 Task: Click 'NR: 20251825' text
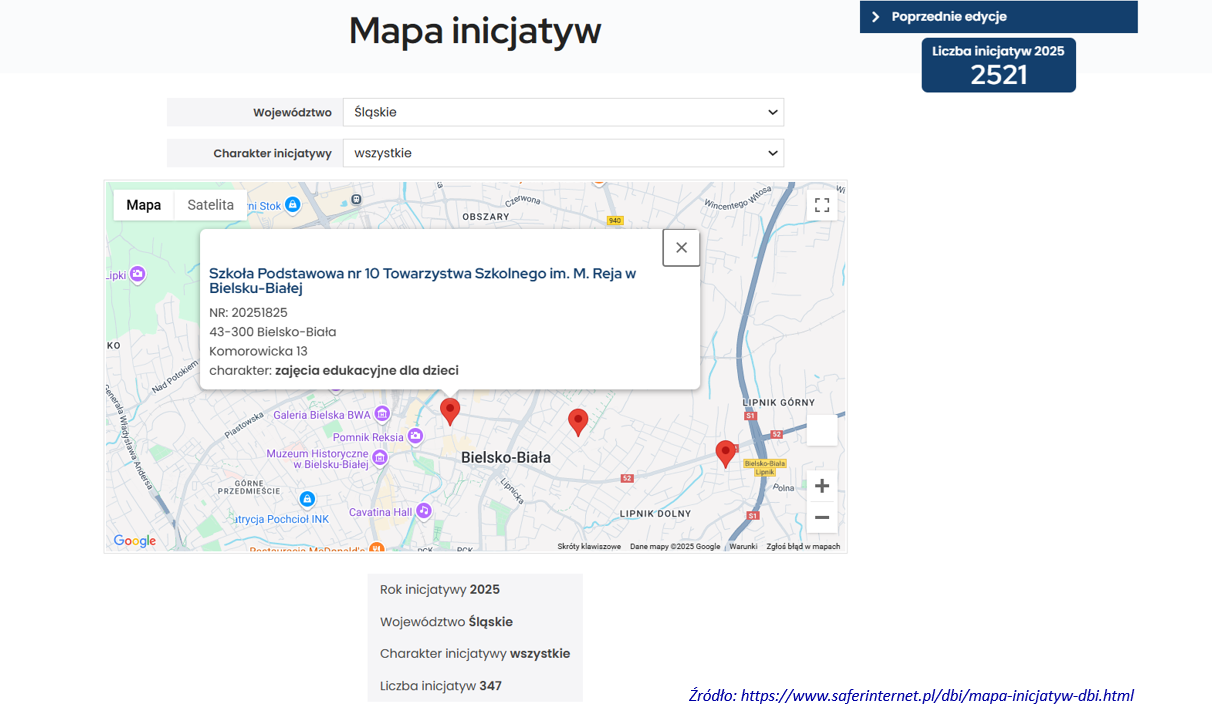248,312
